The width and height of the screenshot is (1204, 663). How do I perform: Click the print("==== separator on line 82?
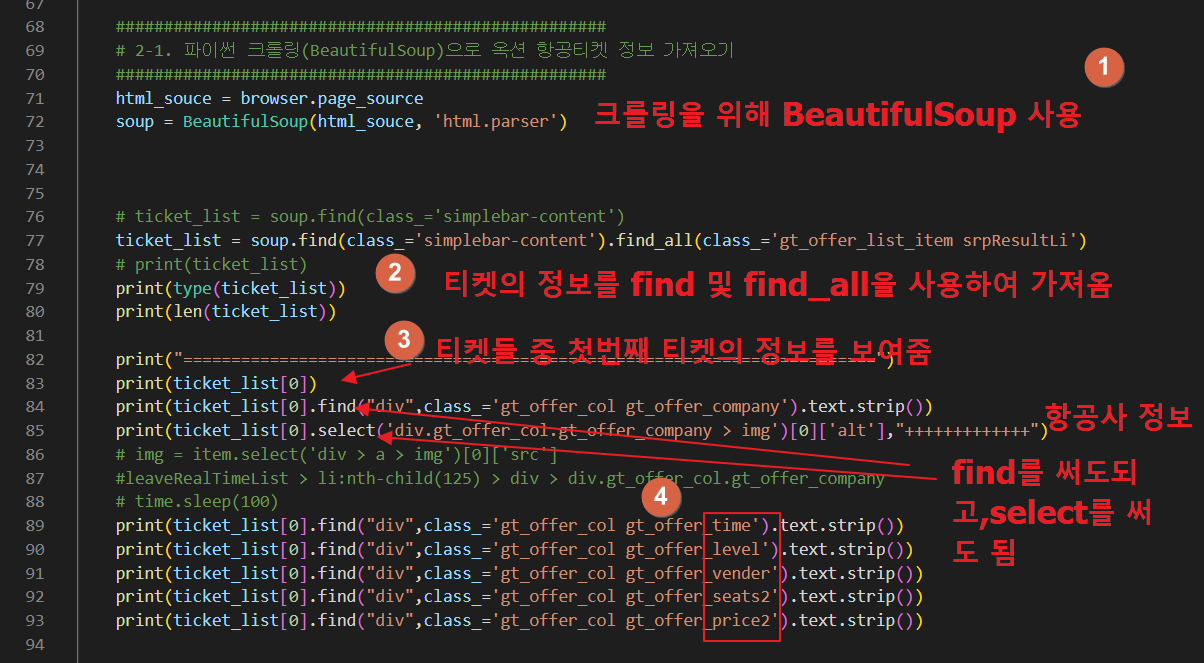coord(505,359)
